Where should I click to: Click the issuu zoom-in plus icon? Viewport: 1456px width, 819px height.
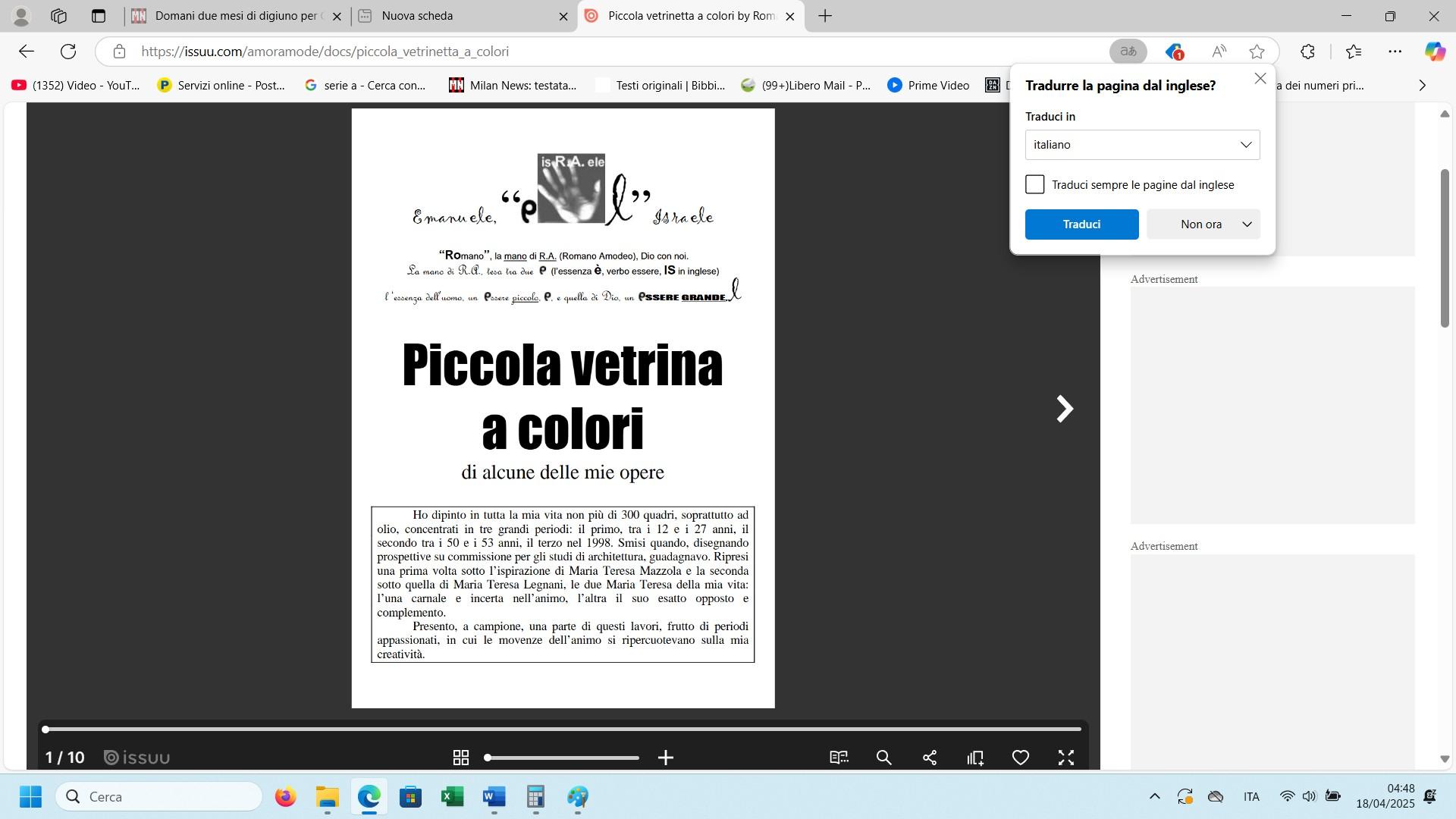(x=666, y=758)
